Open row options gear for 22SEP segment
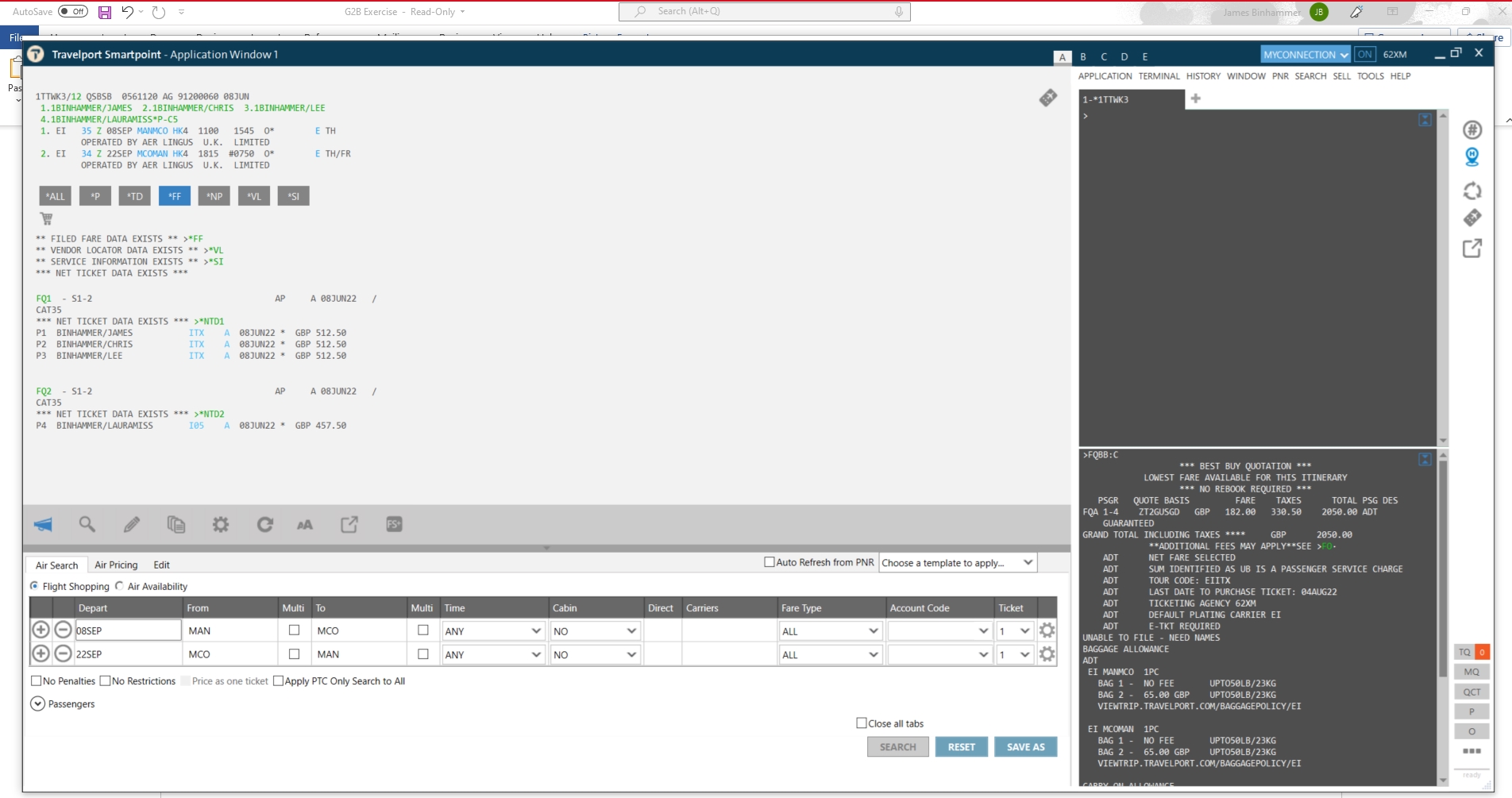 tap(1047, 654)
